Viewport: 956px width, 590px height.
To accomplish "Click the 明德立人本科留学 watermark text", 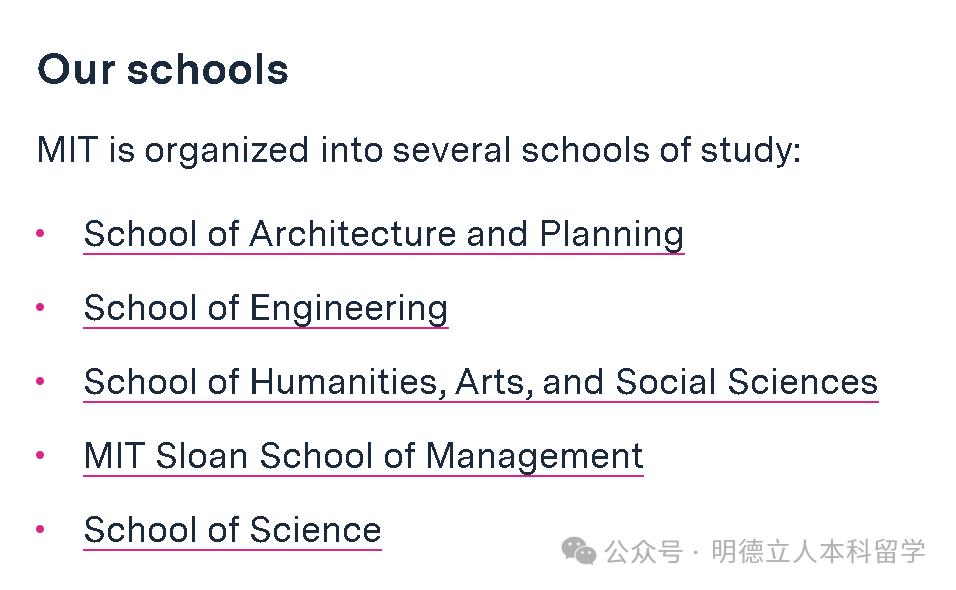I will point(818,551).
